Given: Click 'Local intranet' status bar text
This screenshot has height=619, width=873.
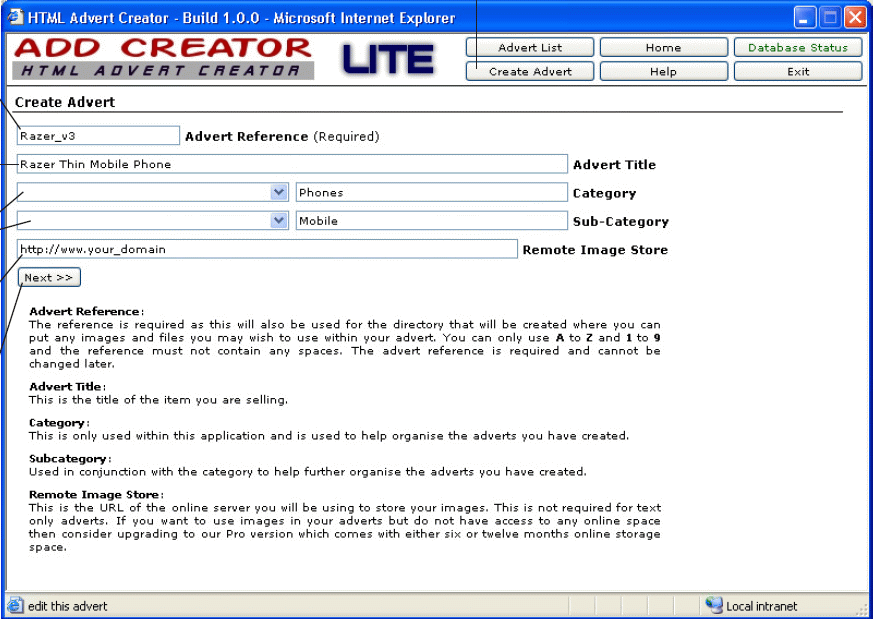Looking at the screenshot, I should [761, 606].
